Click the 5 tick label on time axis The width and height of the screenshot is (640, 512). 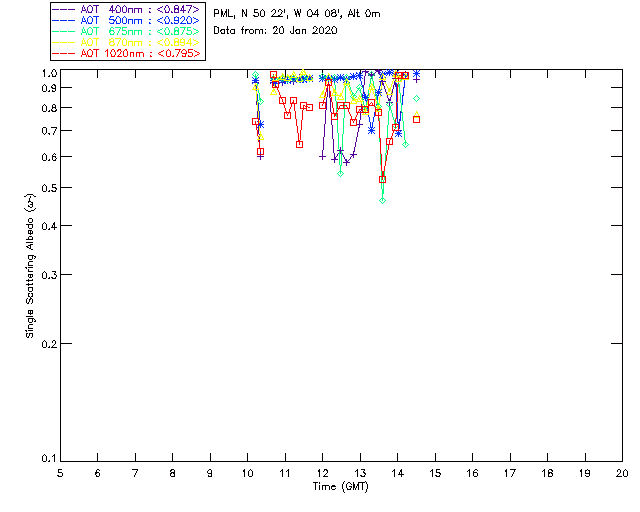pos(60,473)
